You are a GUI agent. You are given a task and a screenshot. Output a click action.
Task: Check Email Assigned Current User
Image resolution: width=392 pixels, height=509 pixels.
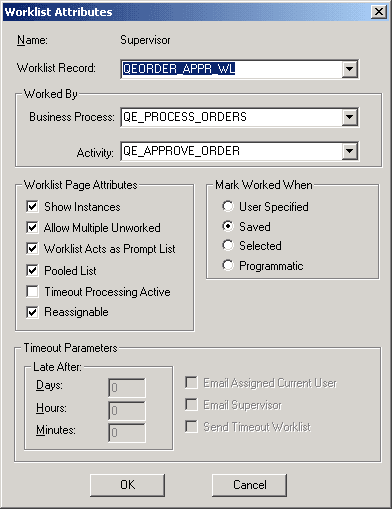click(191, 383)
